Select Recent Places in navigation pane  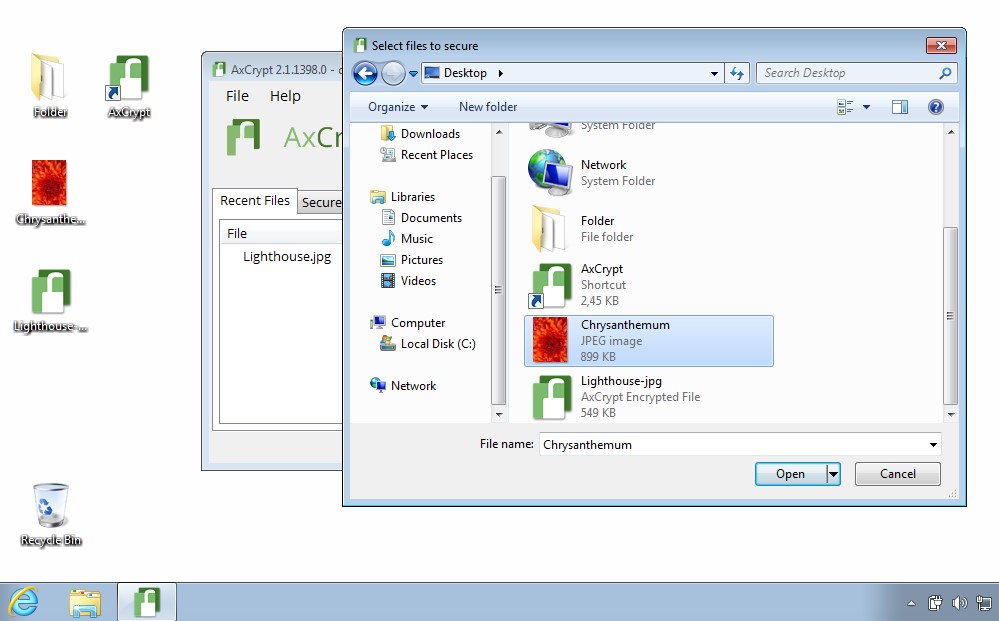427,155
